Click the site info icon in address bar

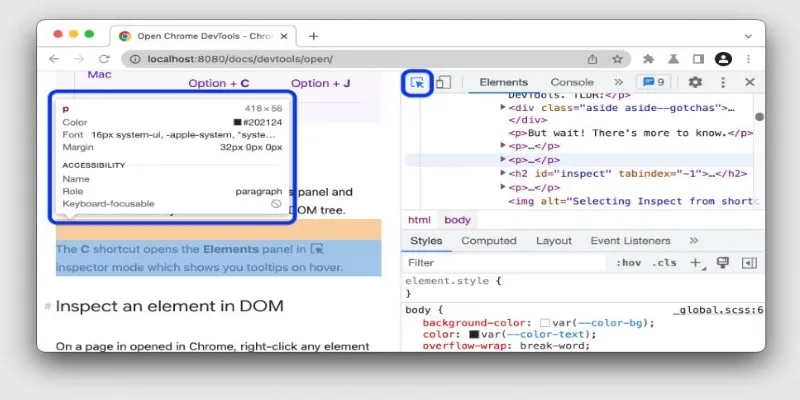tap(135, 59)
